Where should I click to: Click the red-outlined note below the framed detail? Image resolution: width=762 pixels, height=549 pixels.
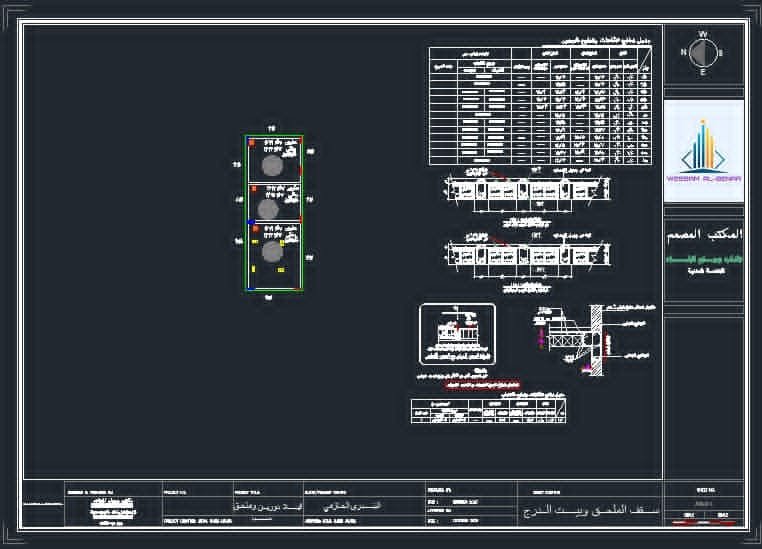coord(483,386)
